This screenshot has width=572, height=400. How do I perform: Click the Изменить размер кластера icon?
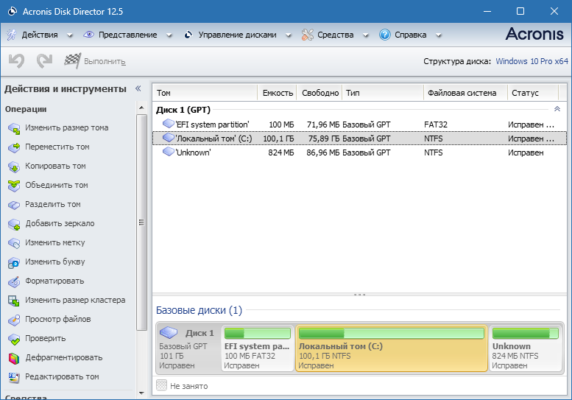click(14, 300)
